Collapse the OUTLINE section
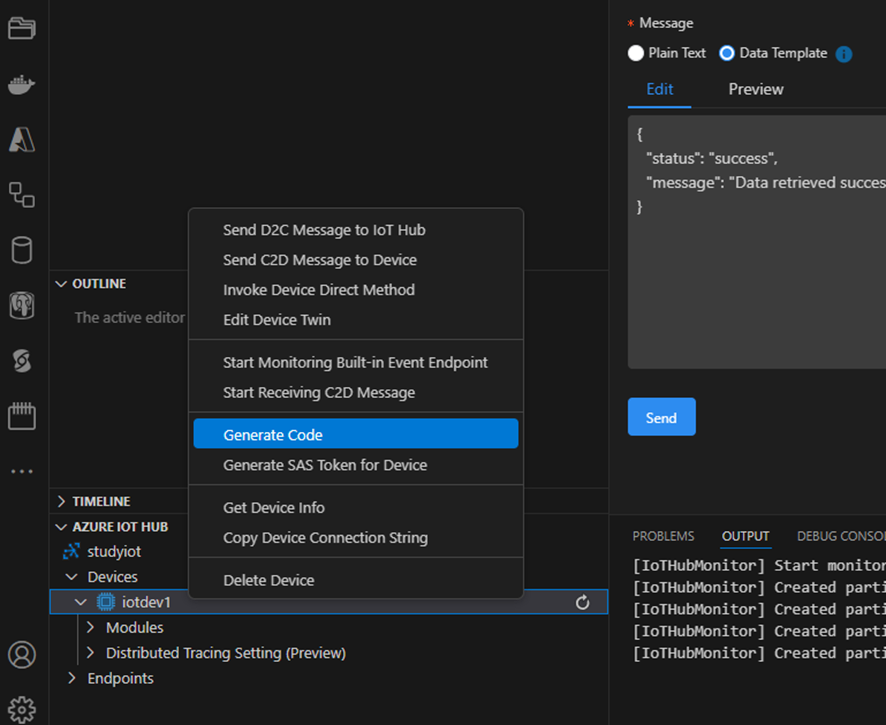 coord(61,284)
